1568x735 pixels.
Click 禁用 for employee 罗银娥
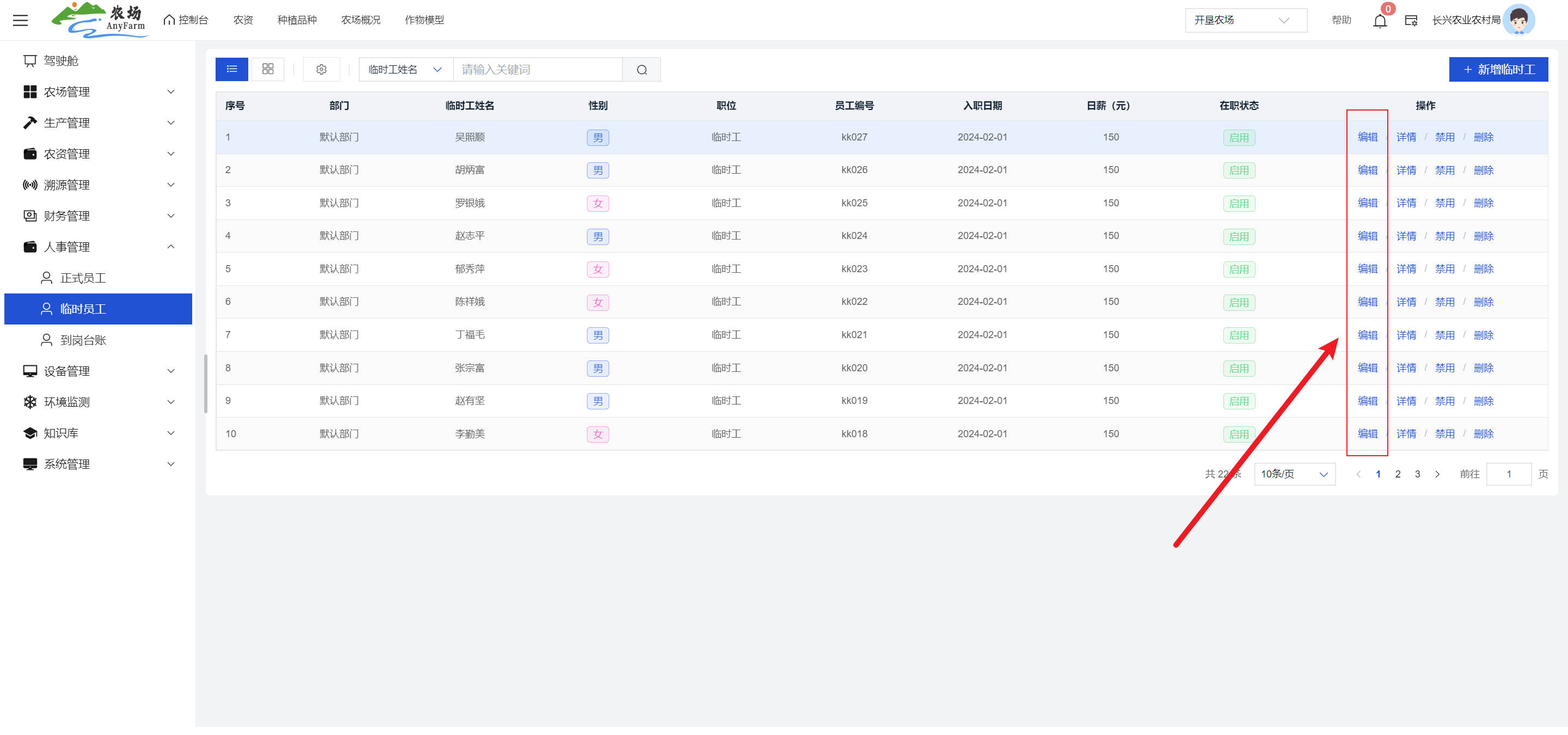click(1444, 203)
